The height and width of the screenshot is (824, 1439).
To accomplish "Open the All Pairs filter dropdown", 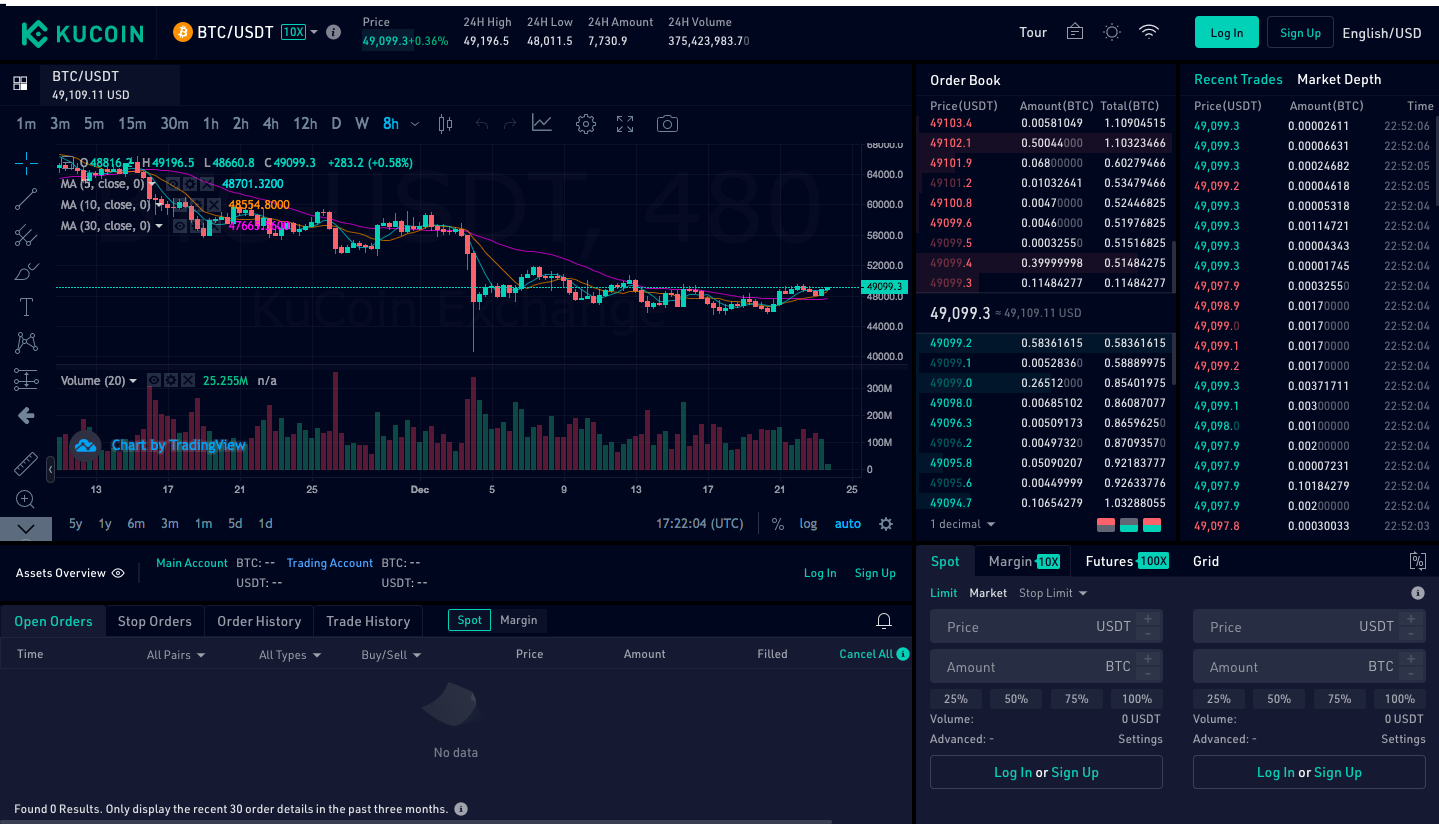I will point(176,655).
